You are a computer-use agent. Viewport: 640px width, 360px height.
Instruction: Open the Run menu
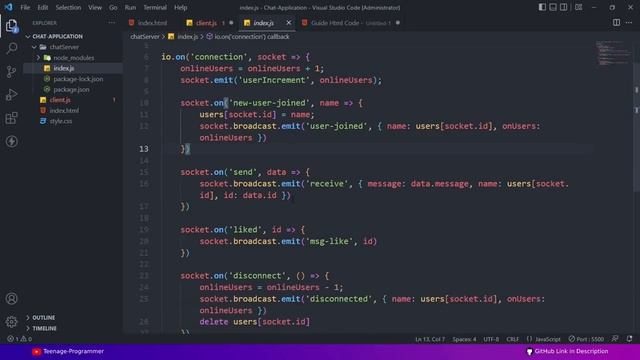[x=130, y=7]
